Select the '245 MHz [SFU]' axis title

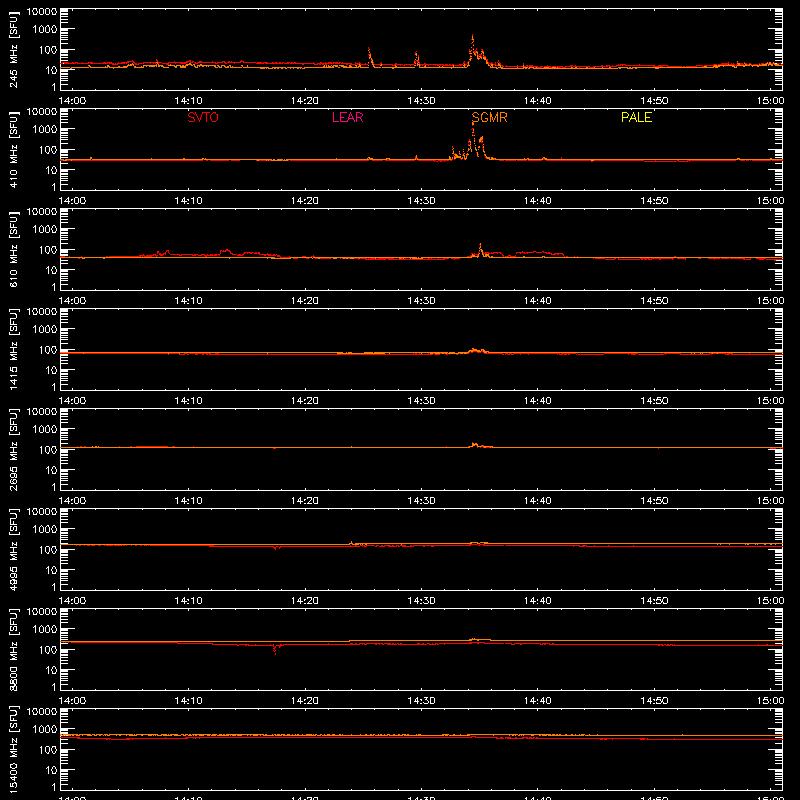[13, 49]
